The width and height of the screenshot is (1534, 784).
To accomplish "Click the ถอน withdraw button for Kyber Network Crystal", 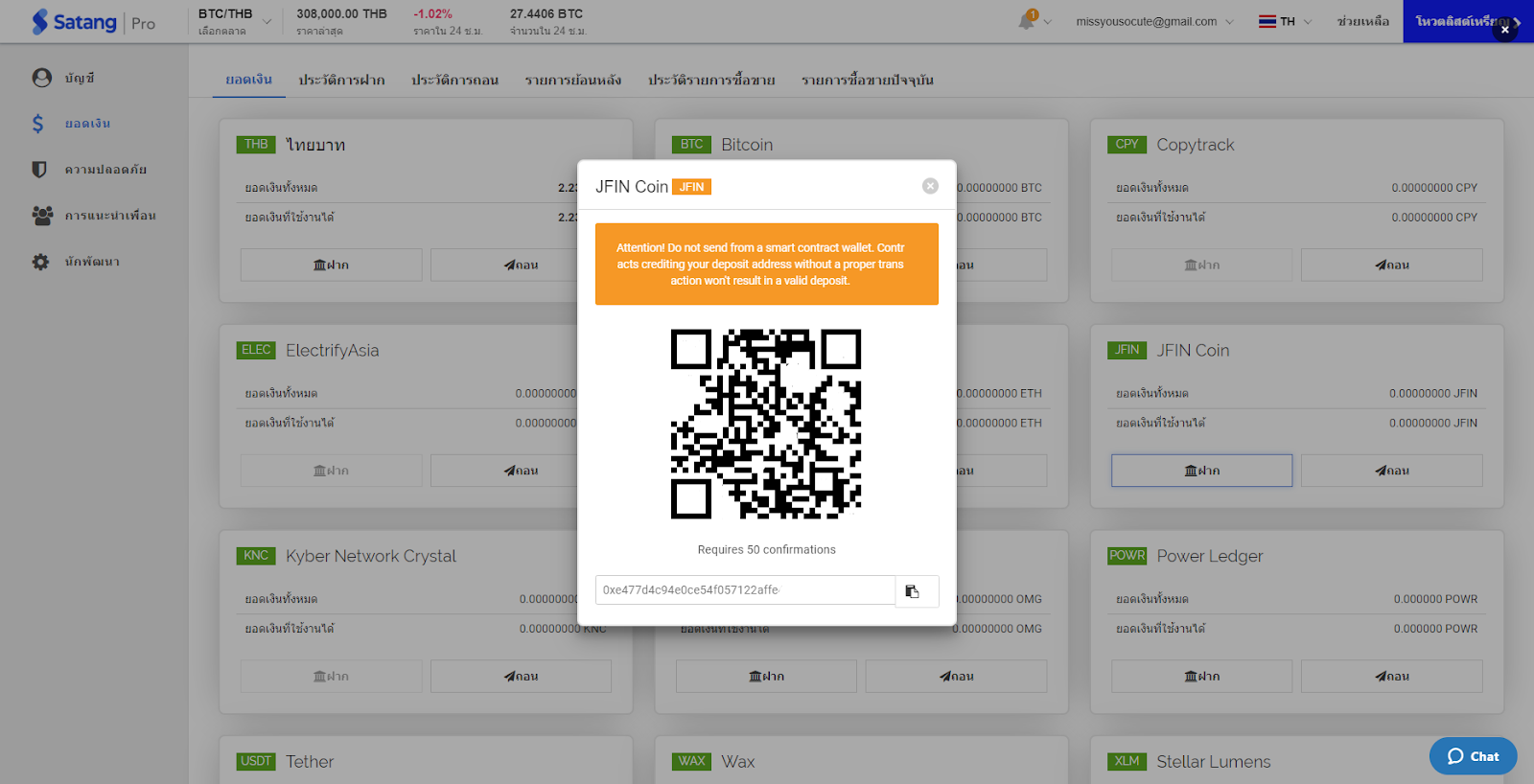I will click(521, 677).
